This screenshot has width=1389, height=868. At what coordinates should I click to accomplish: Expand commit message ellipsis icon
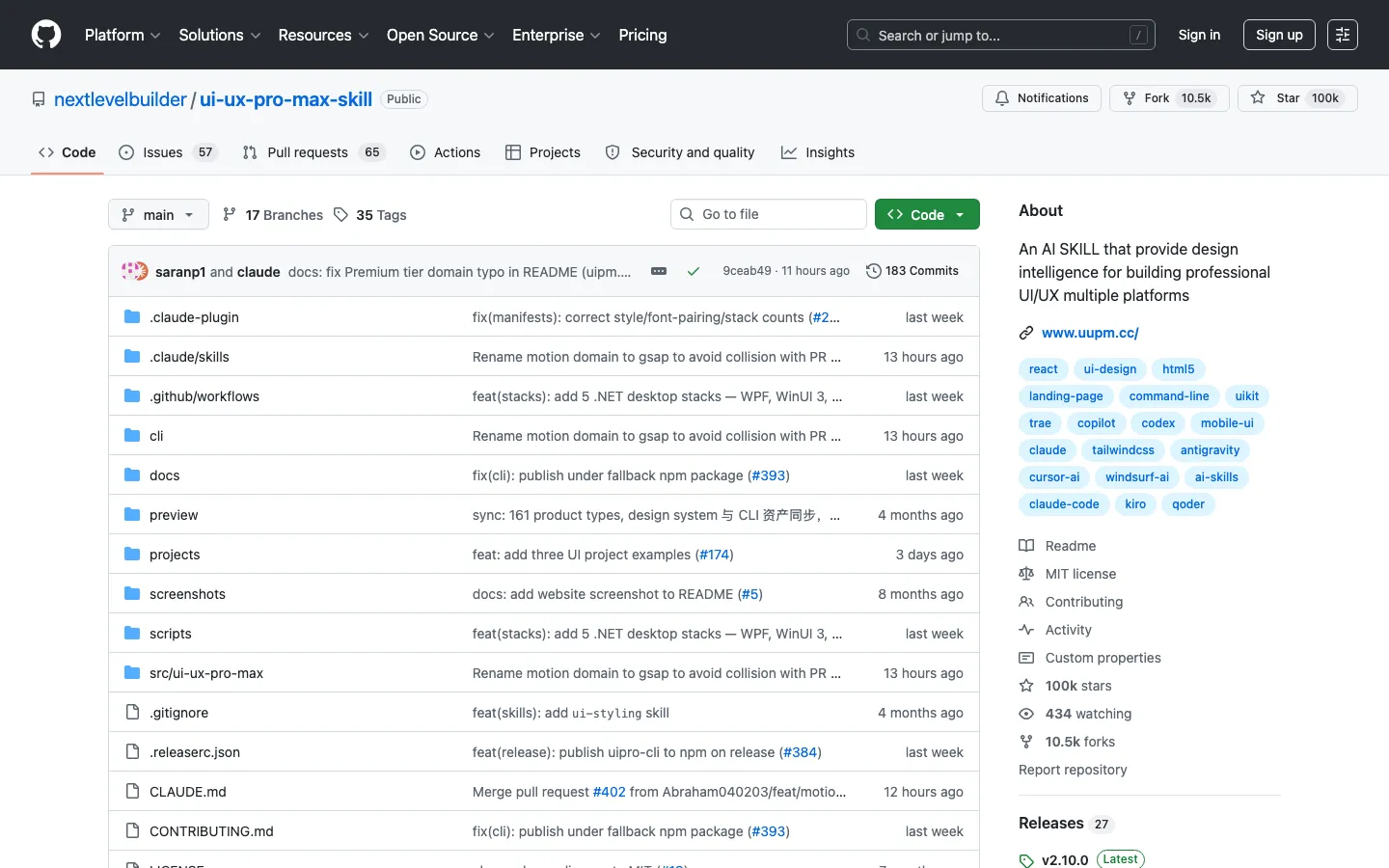659,271
